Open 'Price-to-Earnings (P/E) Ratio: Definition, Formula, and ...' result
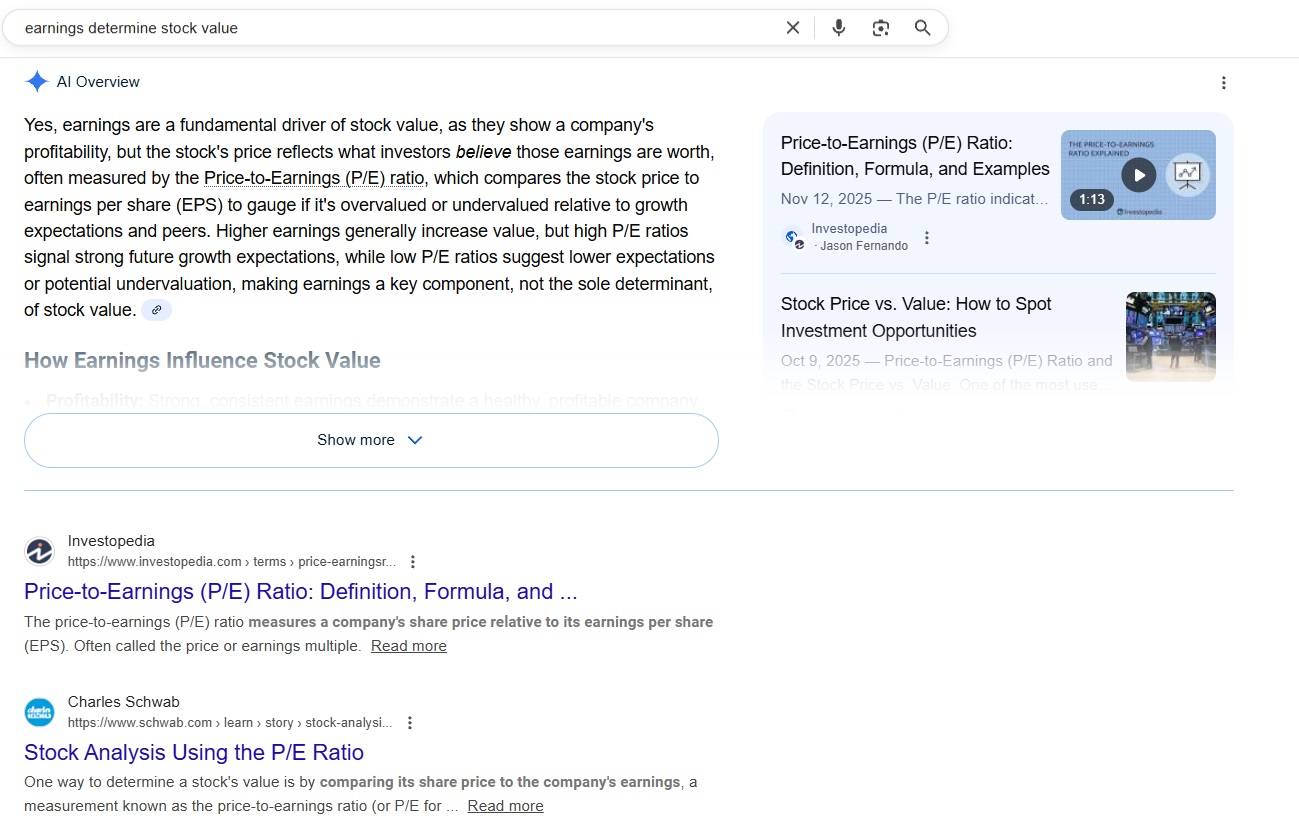This screenshot has width=1299, height=839. (301, 591)
